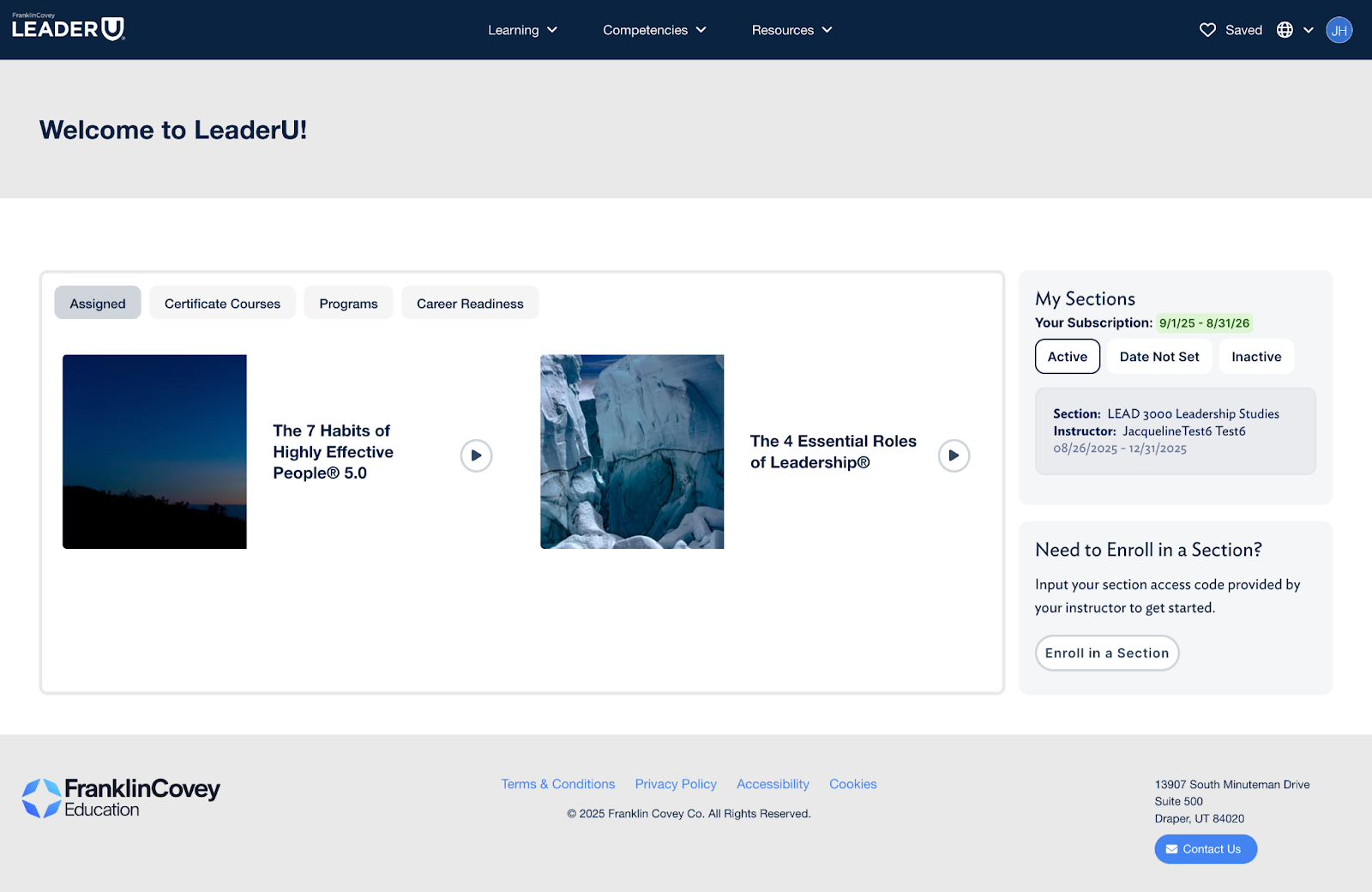
Task: Click the LeaderU logo in header
Action: [69, 28]
